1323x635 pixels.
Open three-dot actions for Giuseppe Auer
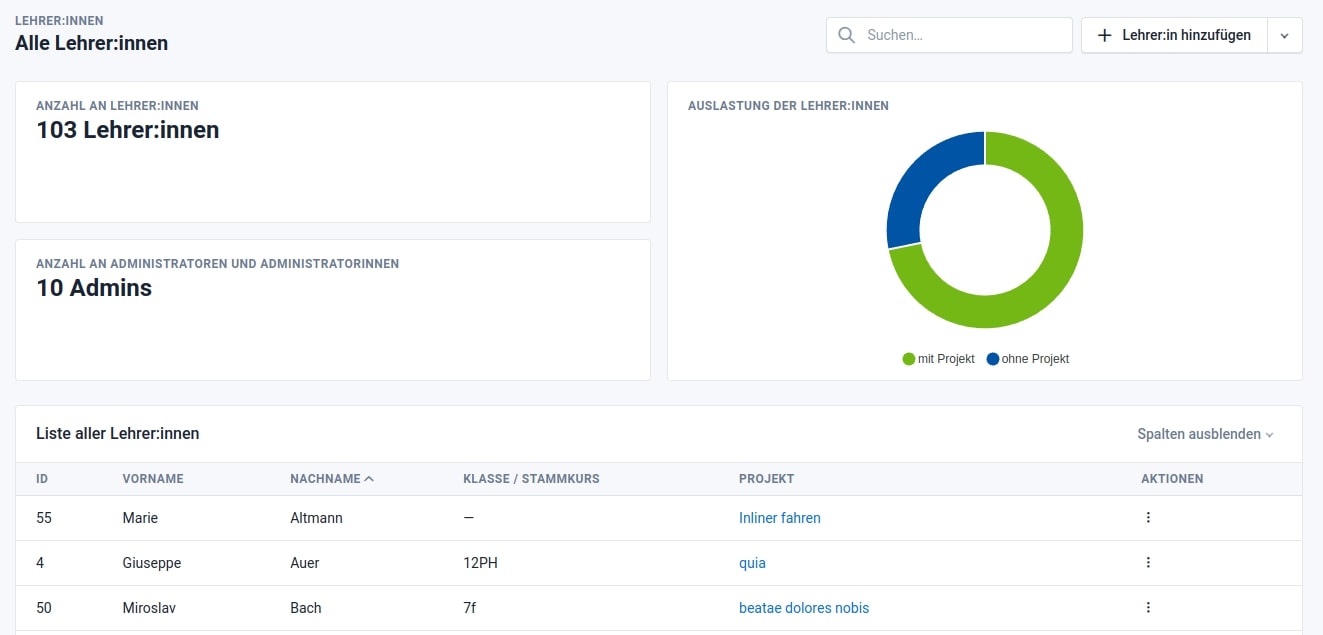tap(1148, 563)
